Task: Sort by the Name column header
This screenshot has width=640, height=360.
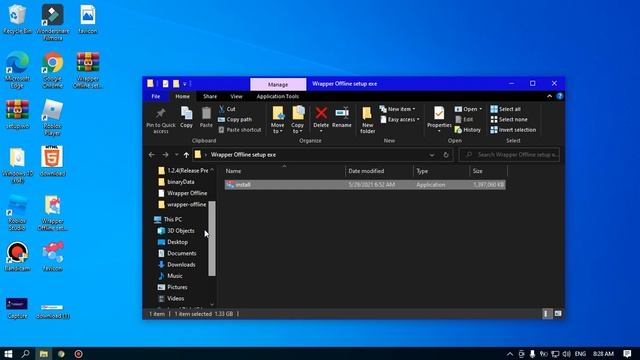Action: coord(284,171)
